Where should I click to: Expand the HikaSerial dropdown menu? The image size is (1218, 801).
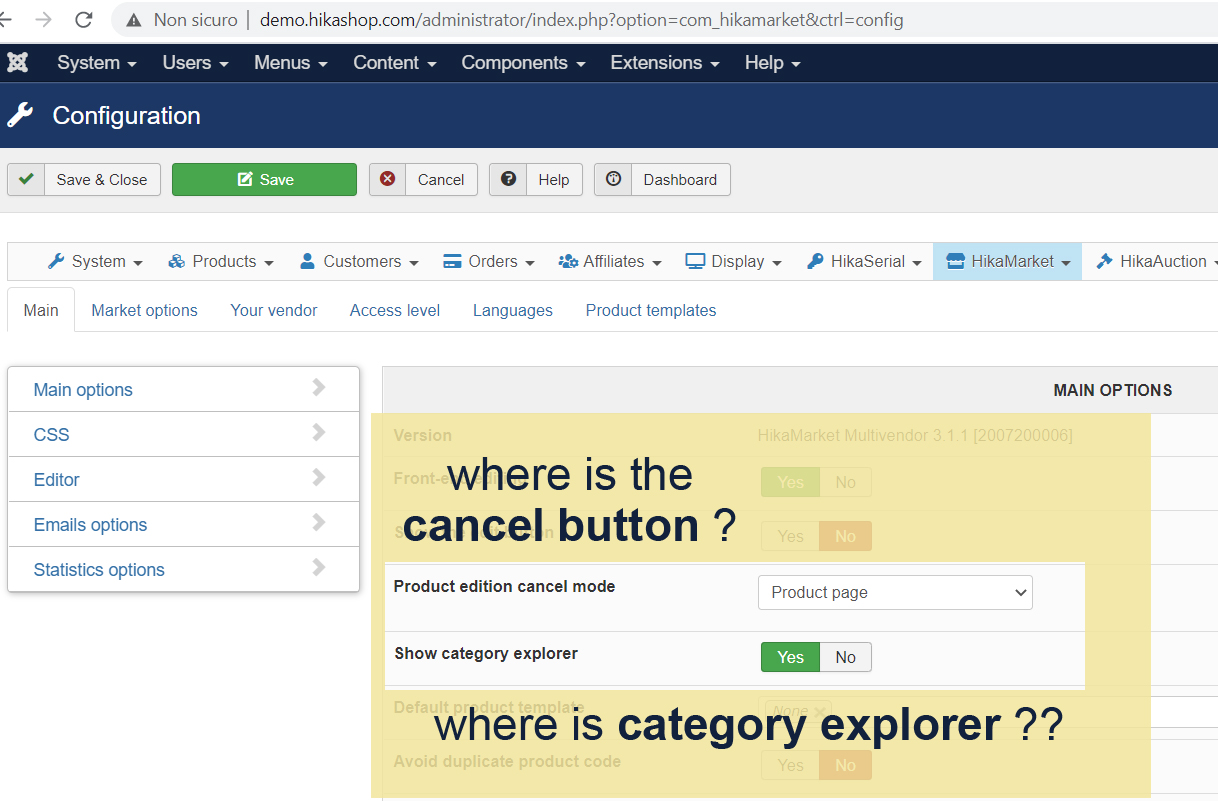coord(864,261)
